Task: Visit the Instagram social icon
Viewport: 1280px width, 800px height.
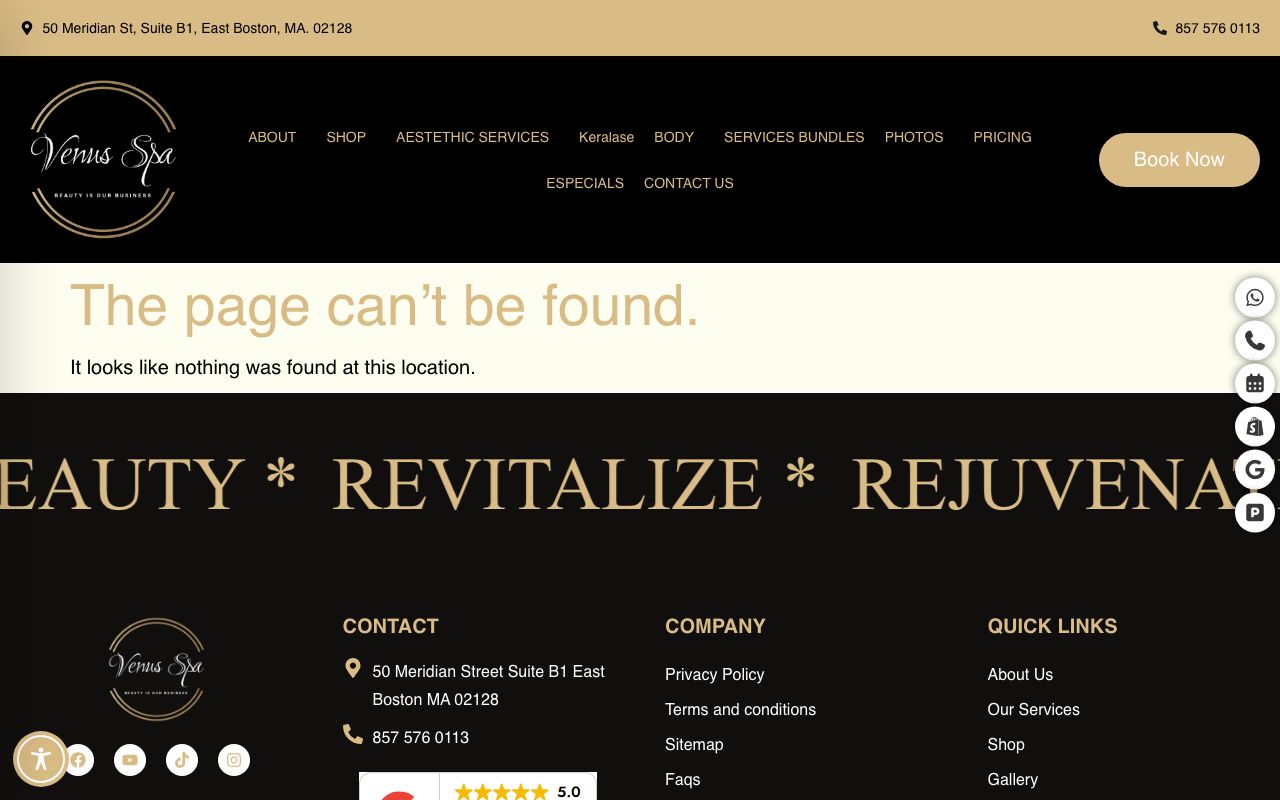Action: [x=234, y=760]
